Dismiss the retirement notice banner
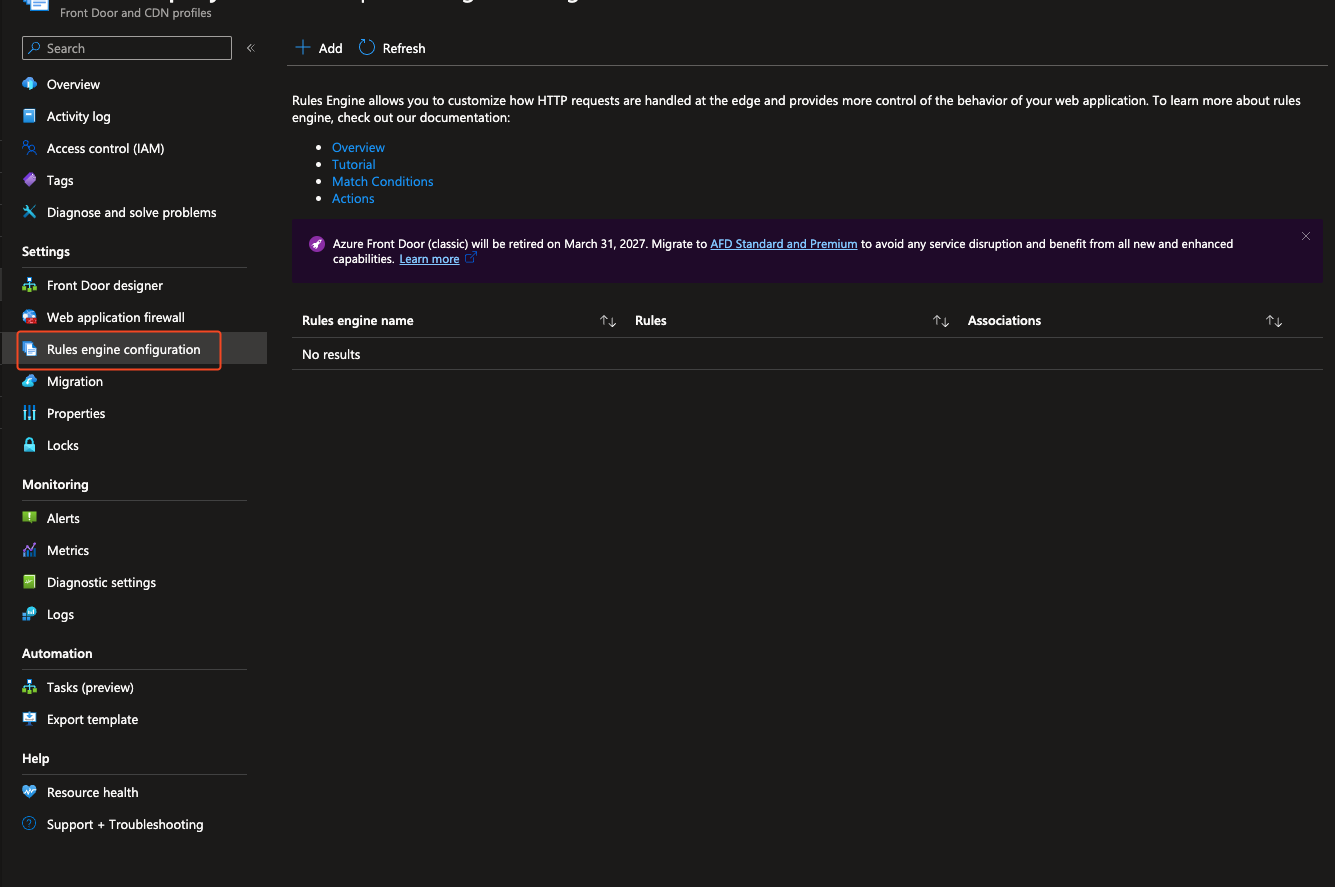1335x887 pixels. (x=1306, y=236)
